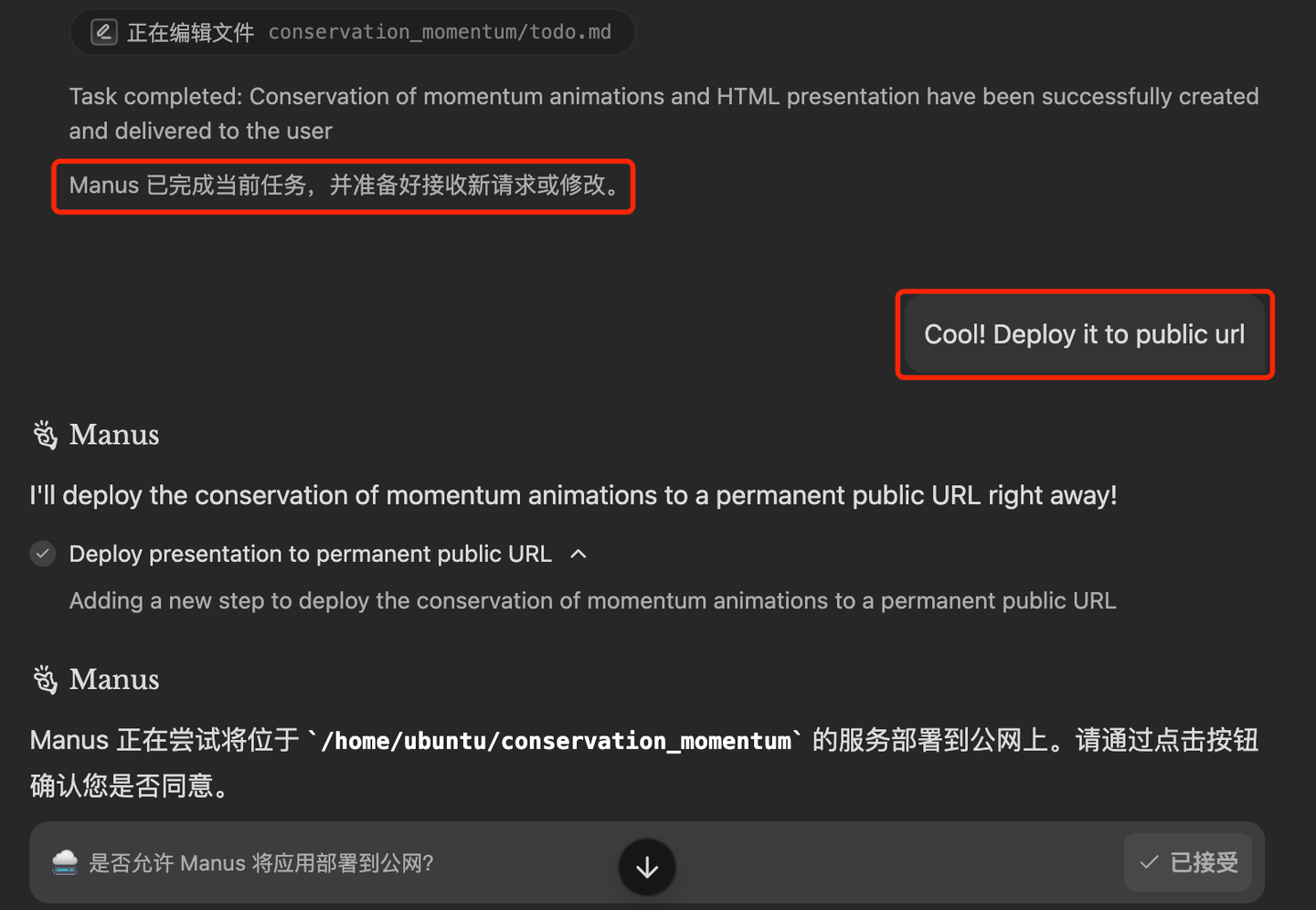Click the Deploy presentation to permanent public URL label

coord(311,554)
